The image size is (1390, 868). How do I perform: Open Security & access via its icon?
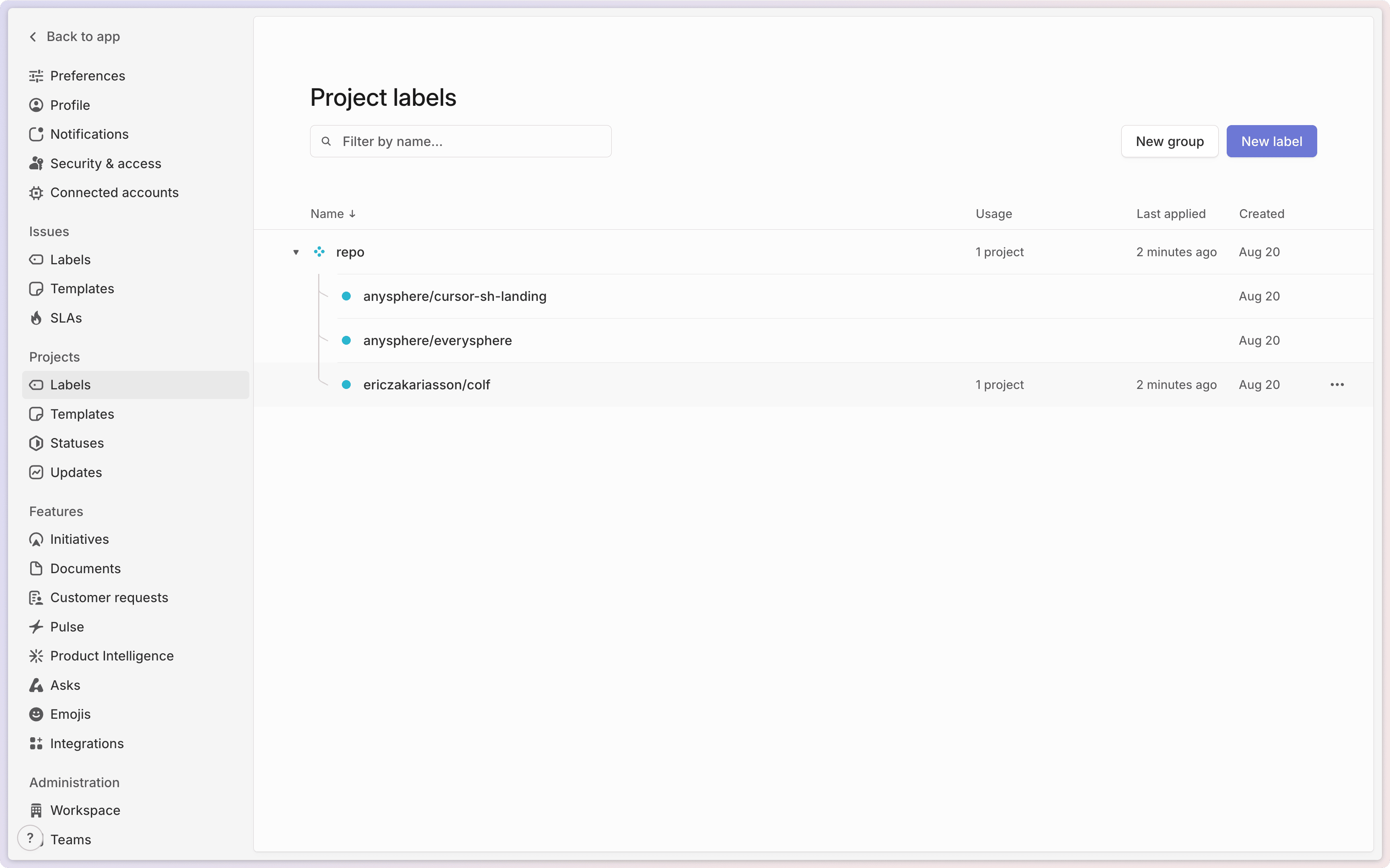pos(36,163)
